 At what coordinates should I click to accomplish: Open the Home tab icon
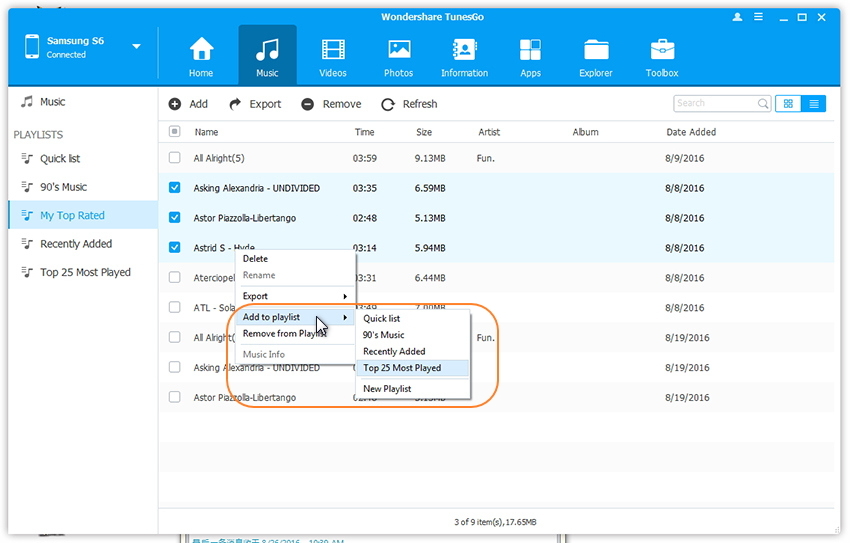201,50
